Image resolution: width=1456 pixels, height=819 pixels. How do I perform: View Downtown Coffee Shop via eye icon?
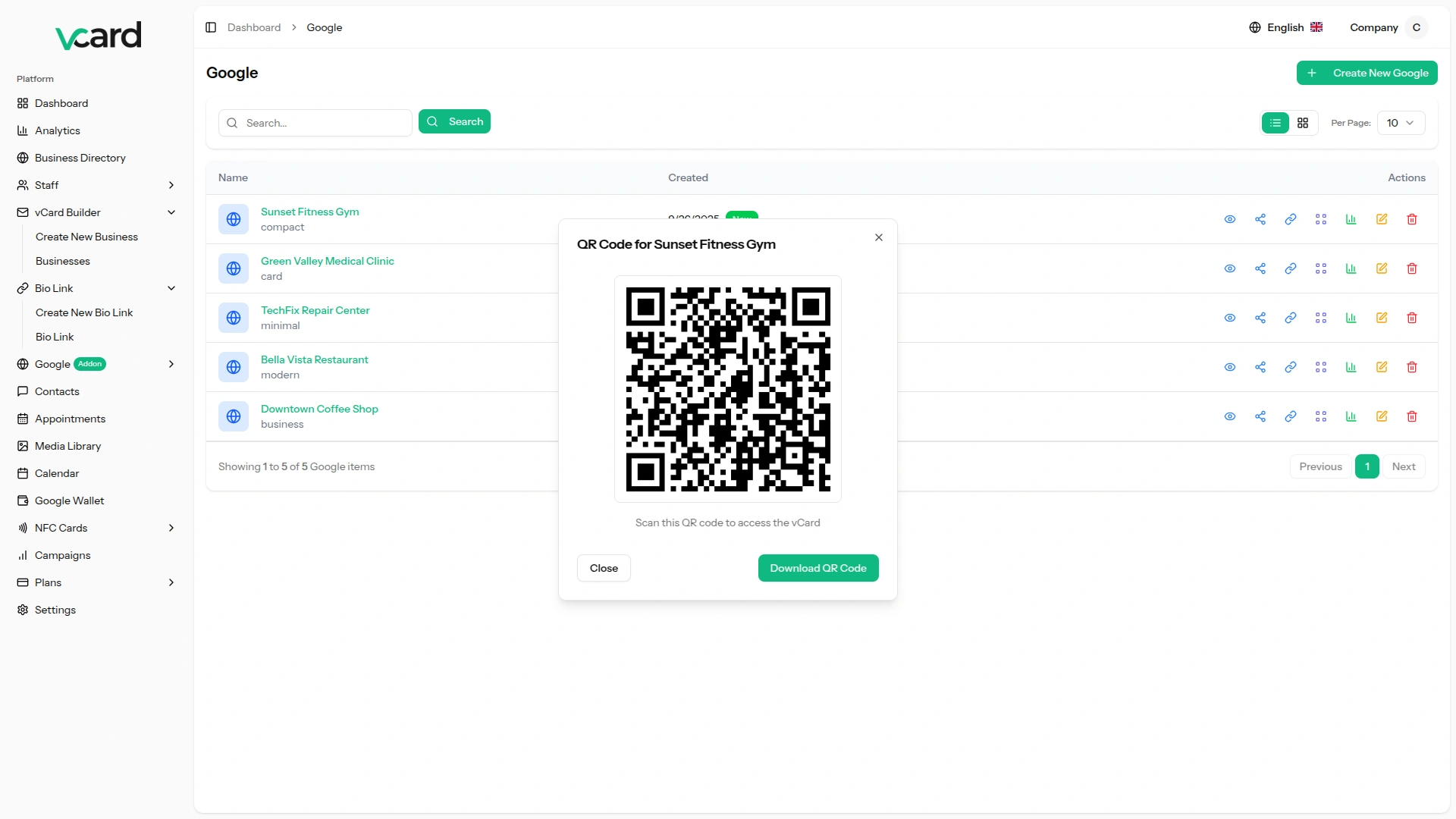tap(1229, 416)
